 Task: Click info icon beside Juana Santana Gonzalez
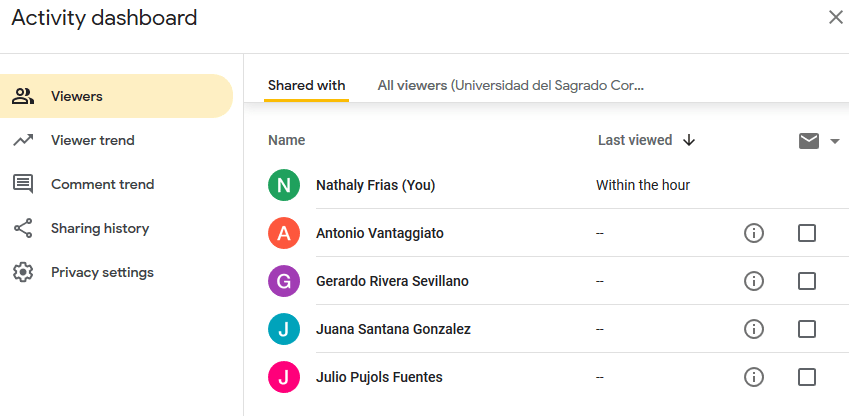pos(754,329)
